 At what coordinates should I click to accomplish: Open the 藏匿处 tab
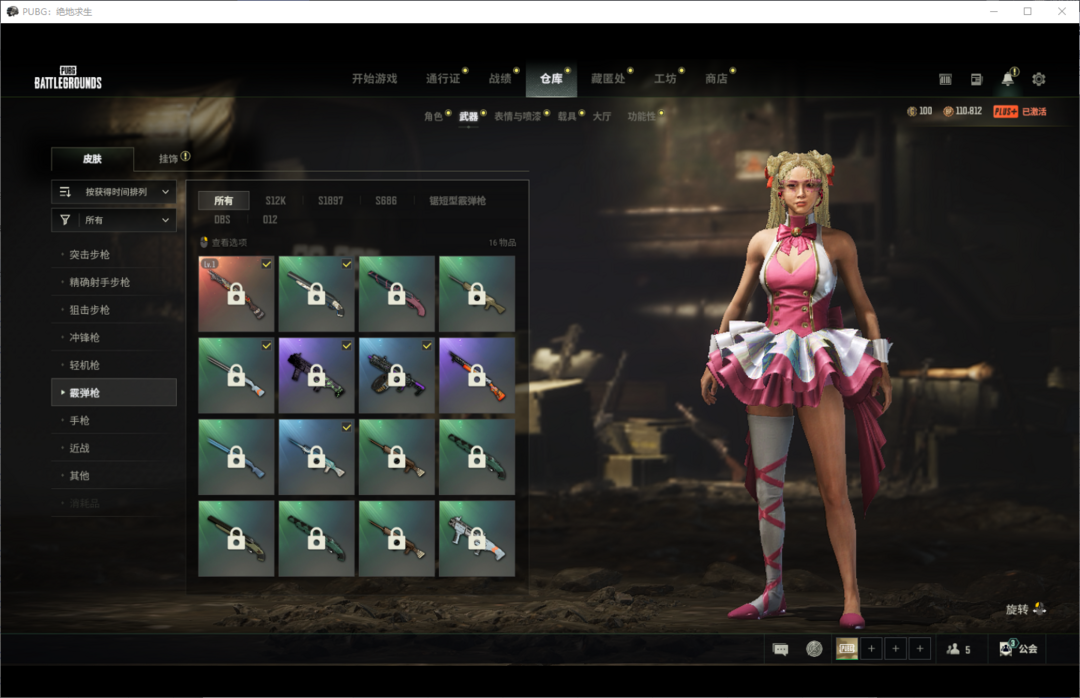coord(608,79)
